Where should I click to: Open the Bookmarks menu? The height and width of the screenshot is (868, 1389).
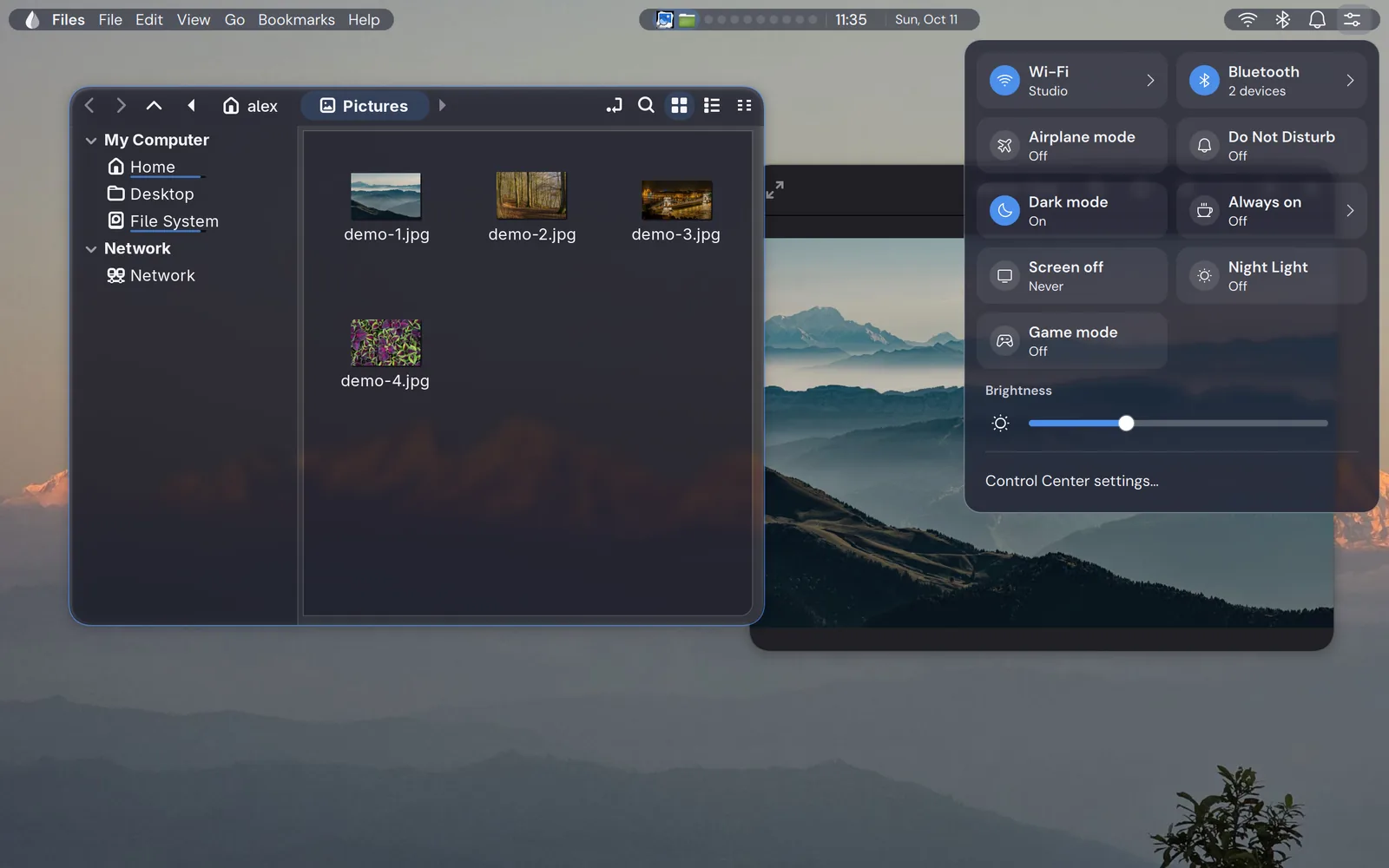296,19
